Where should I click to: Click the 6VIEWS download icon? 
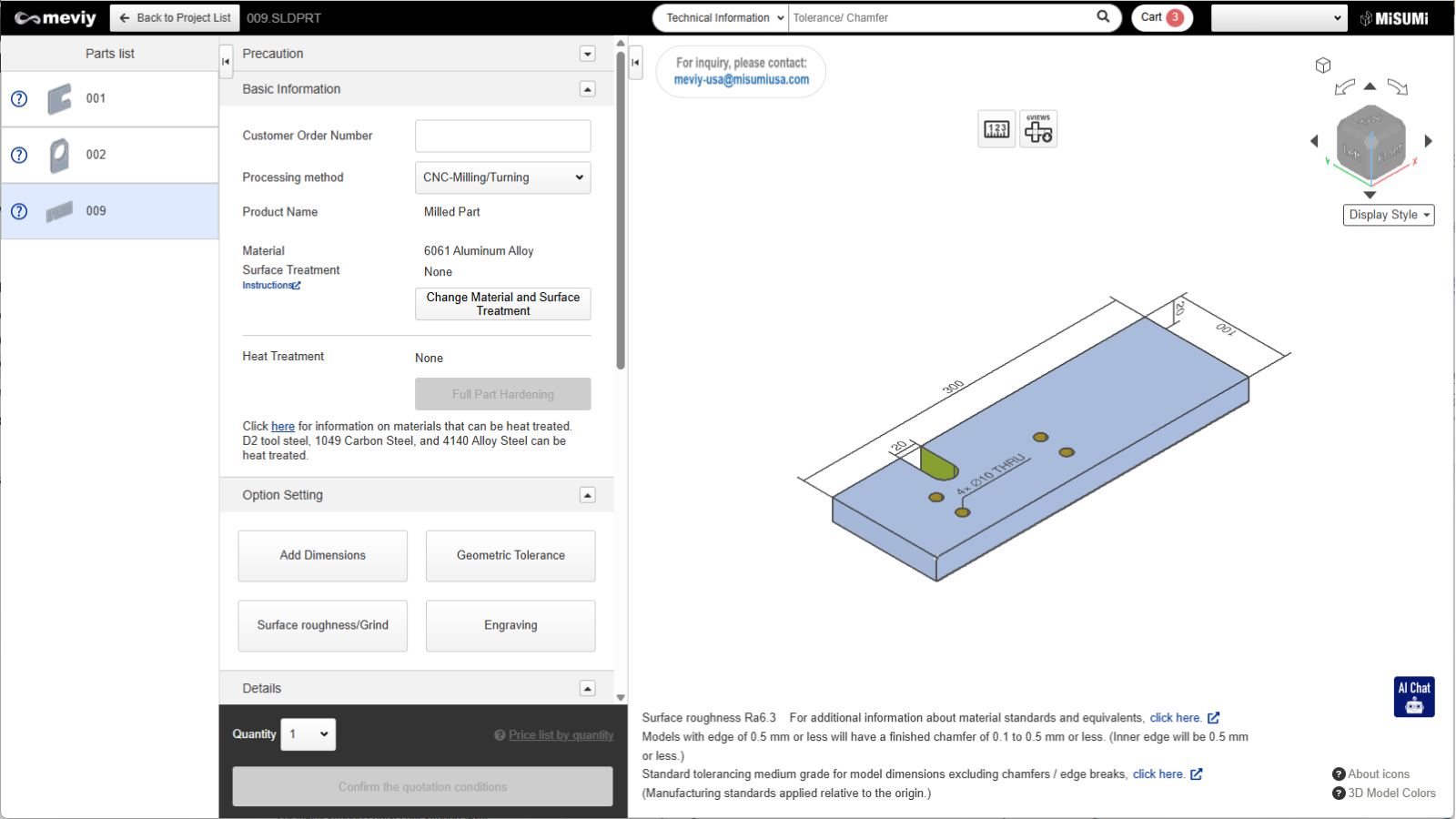1038,129
